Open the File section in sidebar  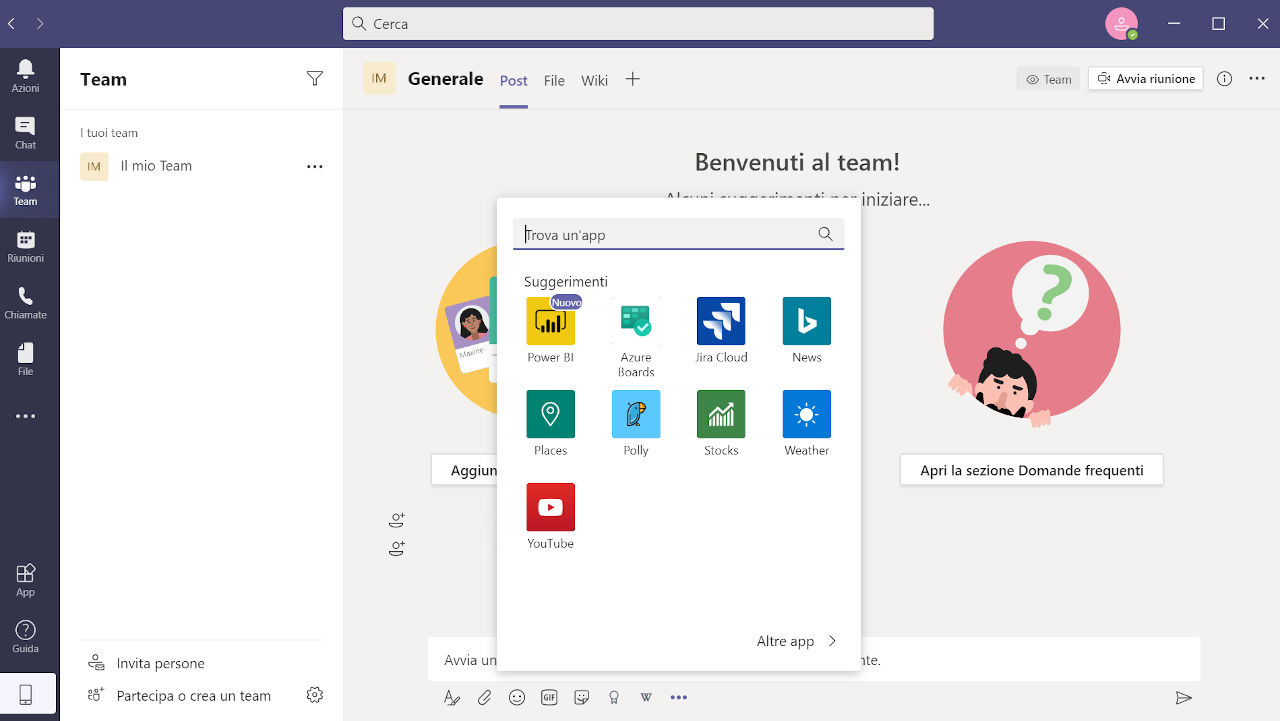pos(26,358)
